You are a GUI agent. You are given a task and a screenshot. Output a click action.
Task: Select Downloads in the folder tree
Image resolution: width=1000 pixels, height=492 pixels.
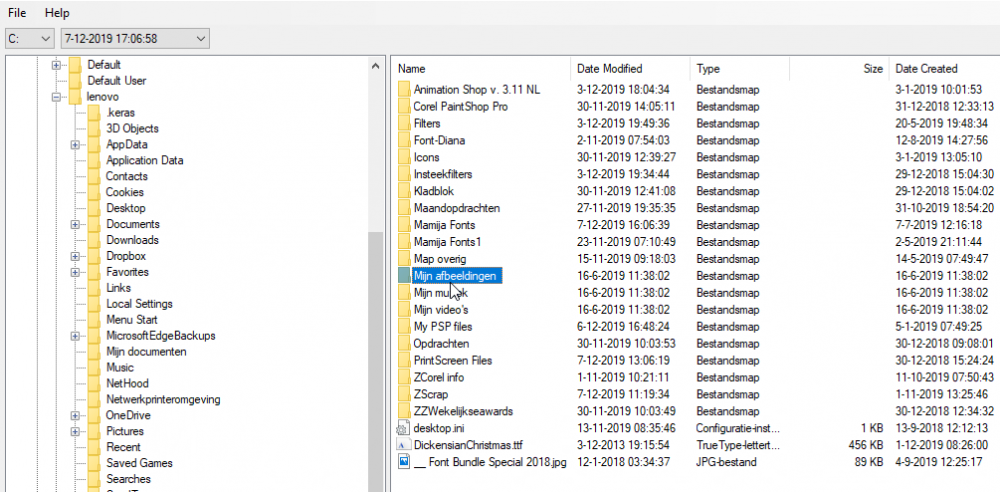click(x=132, y=240)
